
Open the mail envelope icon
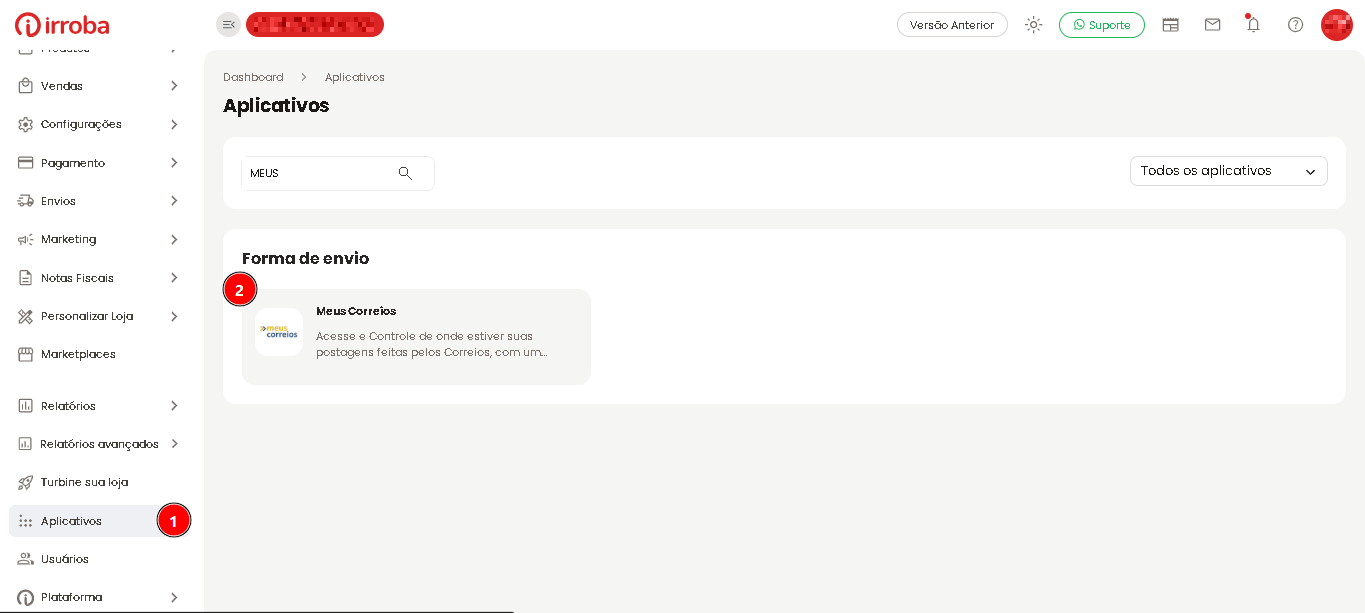1212,25
